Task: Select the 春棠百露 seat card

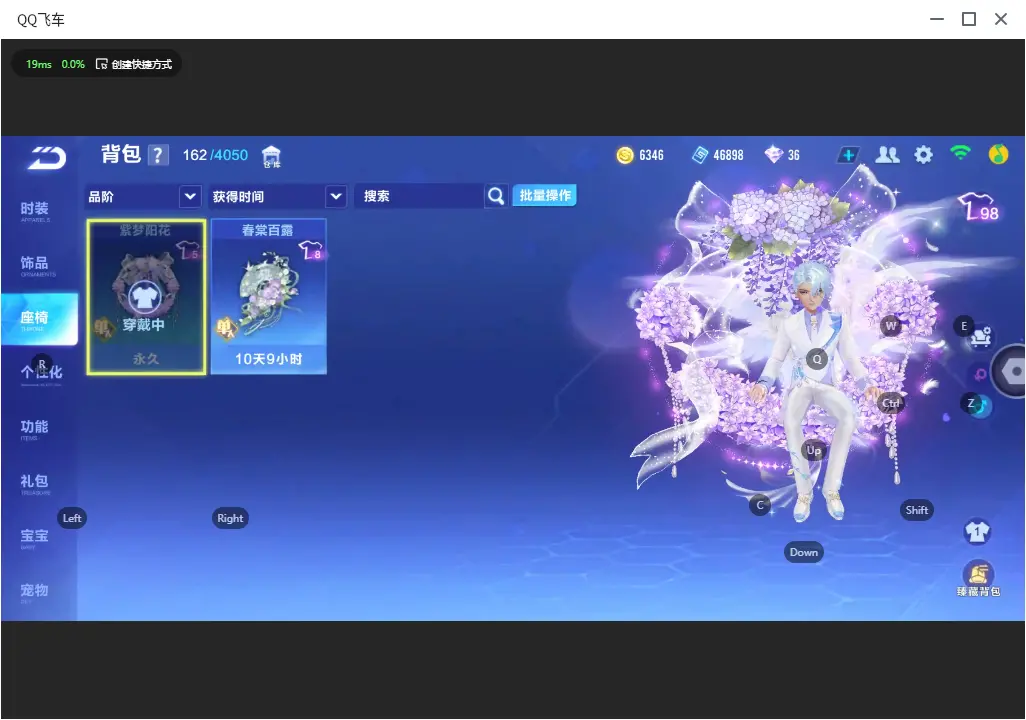Action: click(268, 297)
